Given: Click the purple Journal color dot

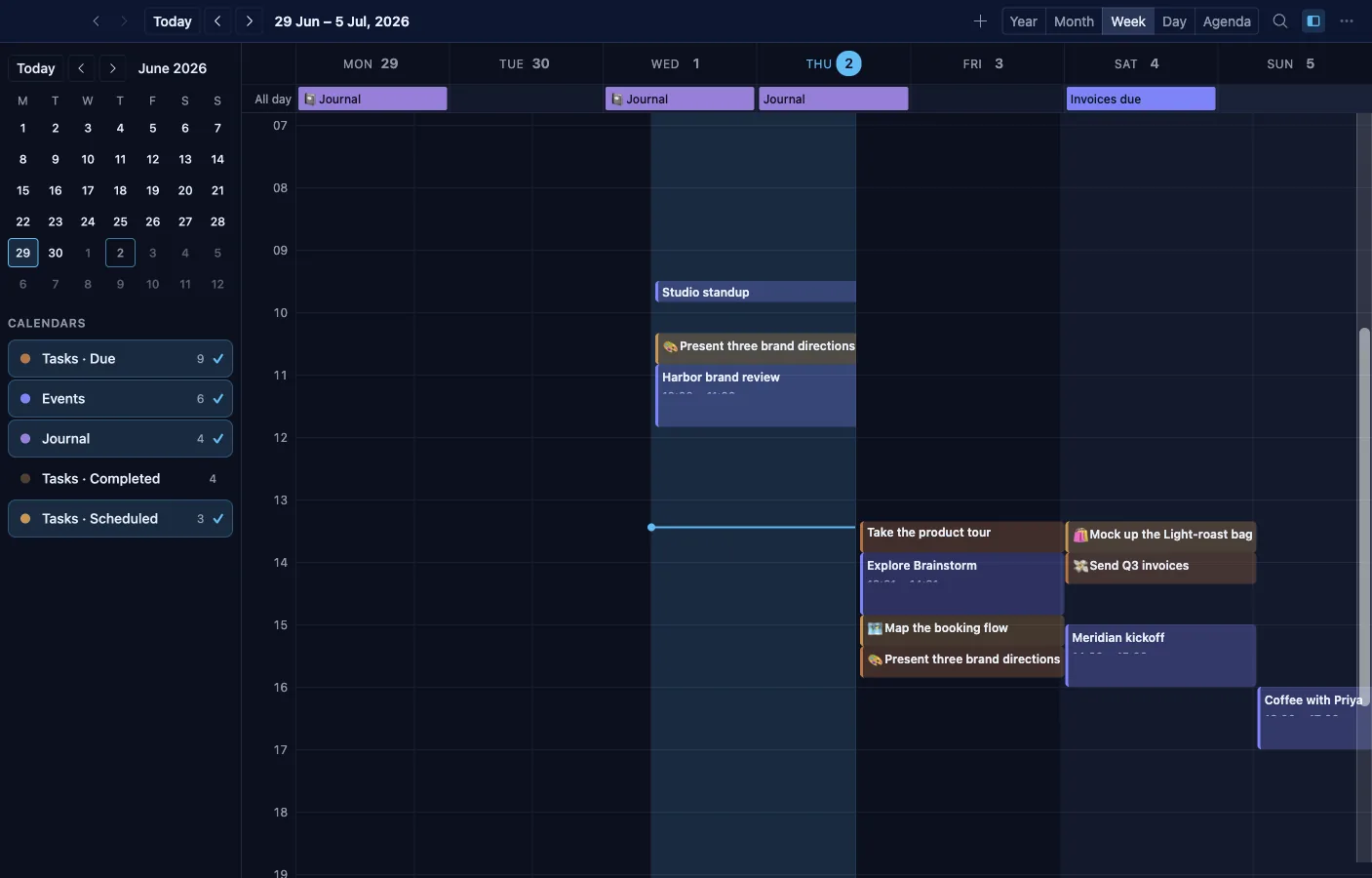Looking at the screenshot, I should point(25,439).
